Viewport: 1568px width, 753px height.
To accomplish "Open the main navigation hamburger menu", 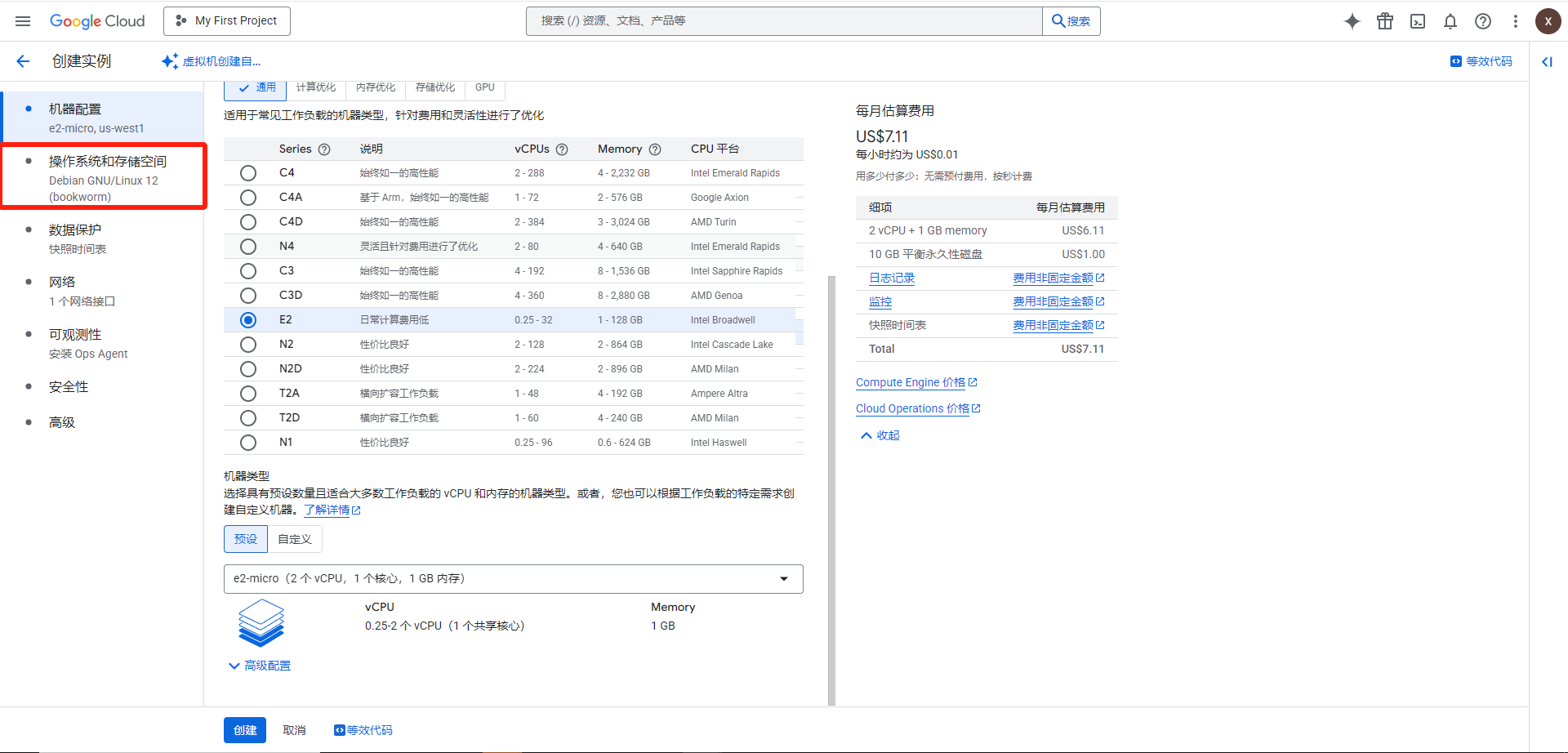I will point(23,21).
